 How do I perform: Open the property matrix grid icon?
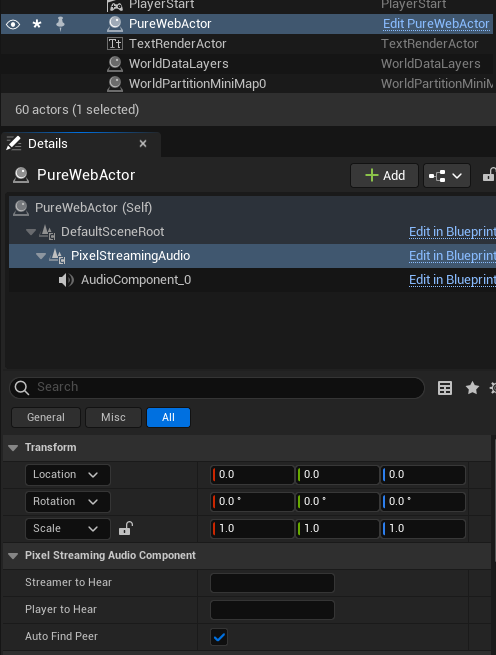[x=445, y=388]
